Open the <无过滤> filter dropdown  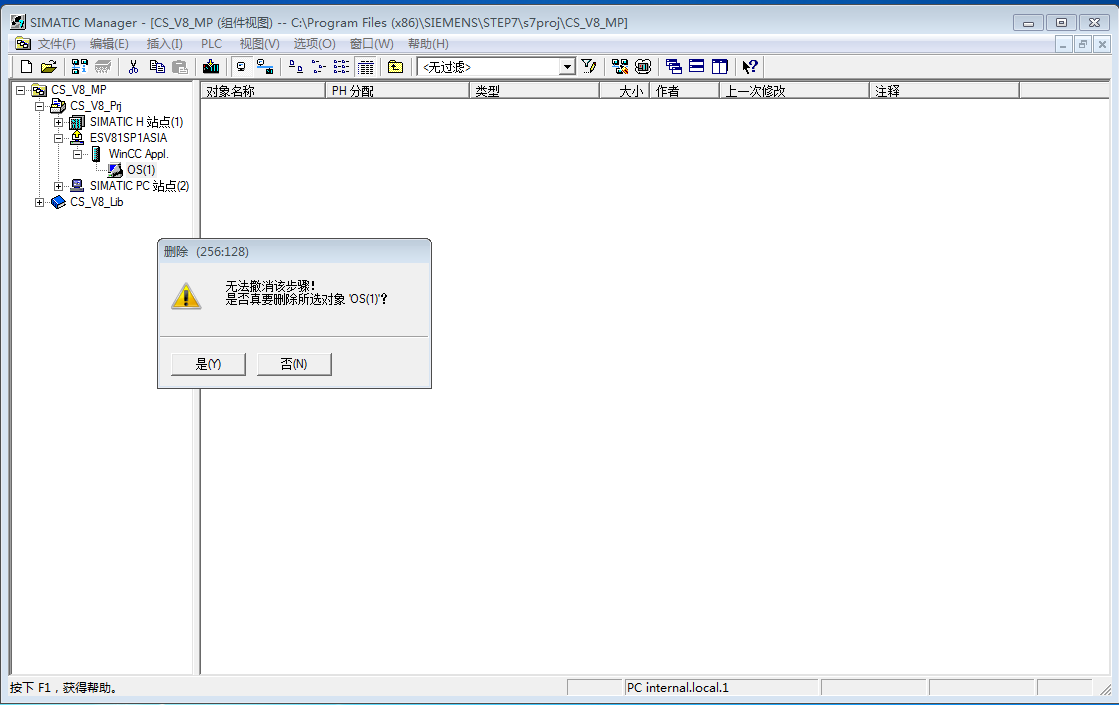coord(567,67)
